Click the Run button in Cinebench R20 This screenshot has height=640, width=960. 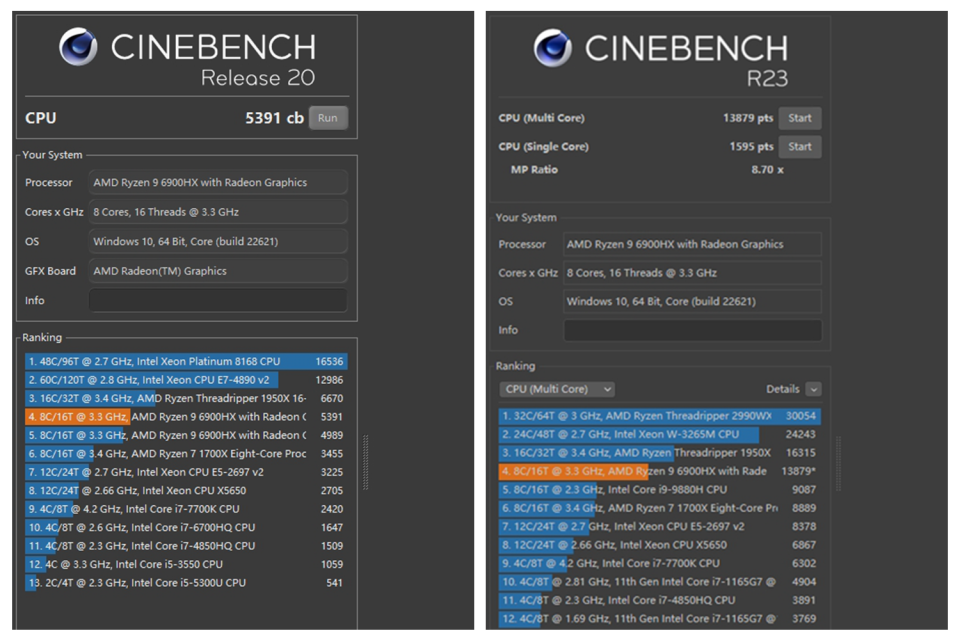328,118
